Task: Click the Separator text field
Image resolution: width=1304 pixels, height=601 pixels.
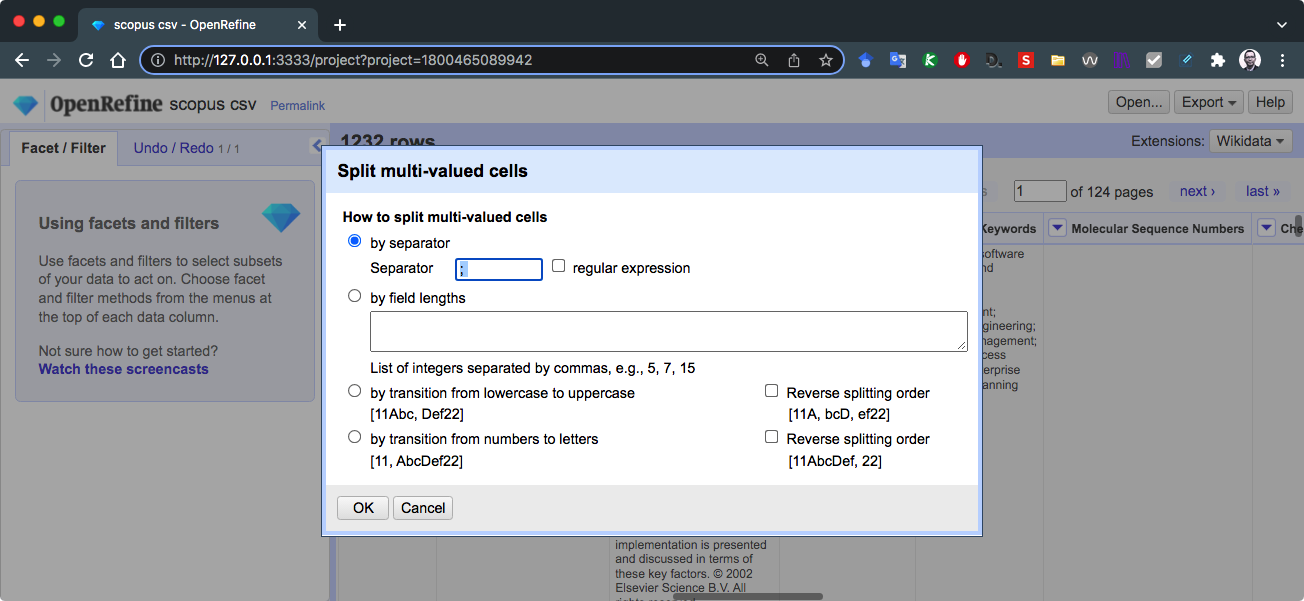Action: click(x=499, y=269)
